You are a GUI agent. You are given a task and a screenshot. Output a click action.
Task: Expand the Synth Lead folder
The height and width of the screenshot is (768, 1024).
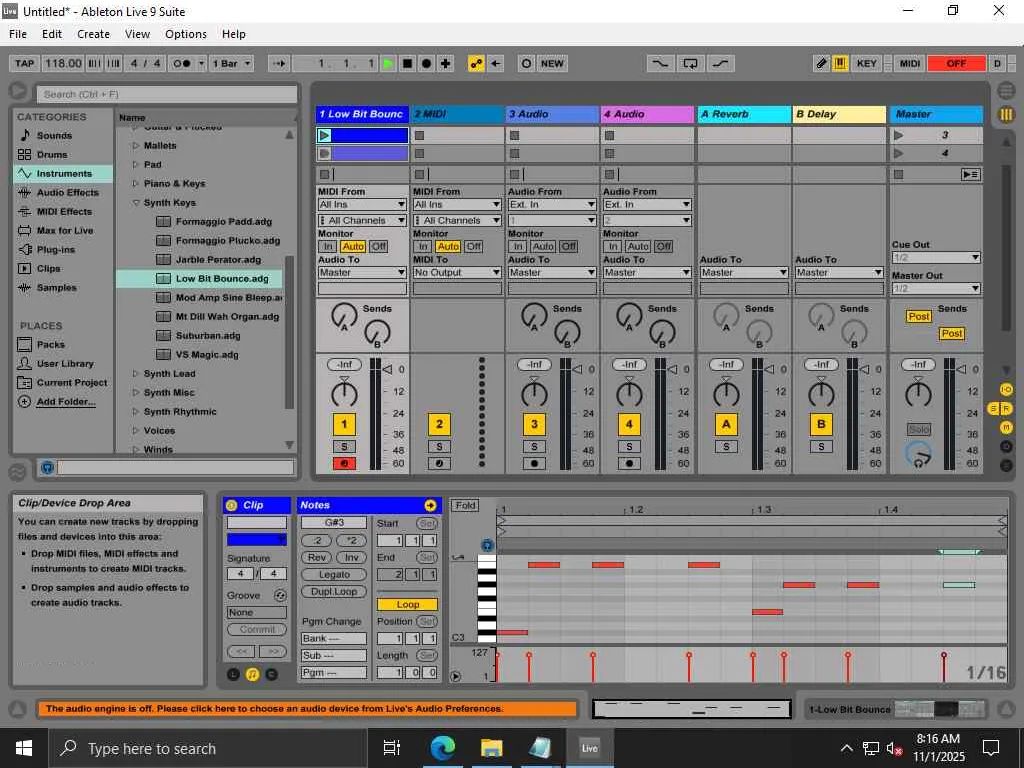[x=136, y=373]
